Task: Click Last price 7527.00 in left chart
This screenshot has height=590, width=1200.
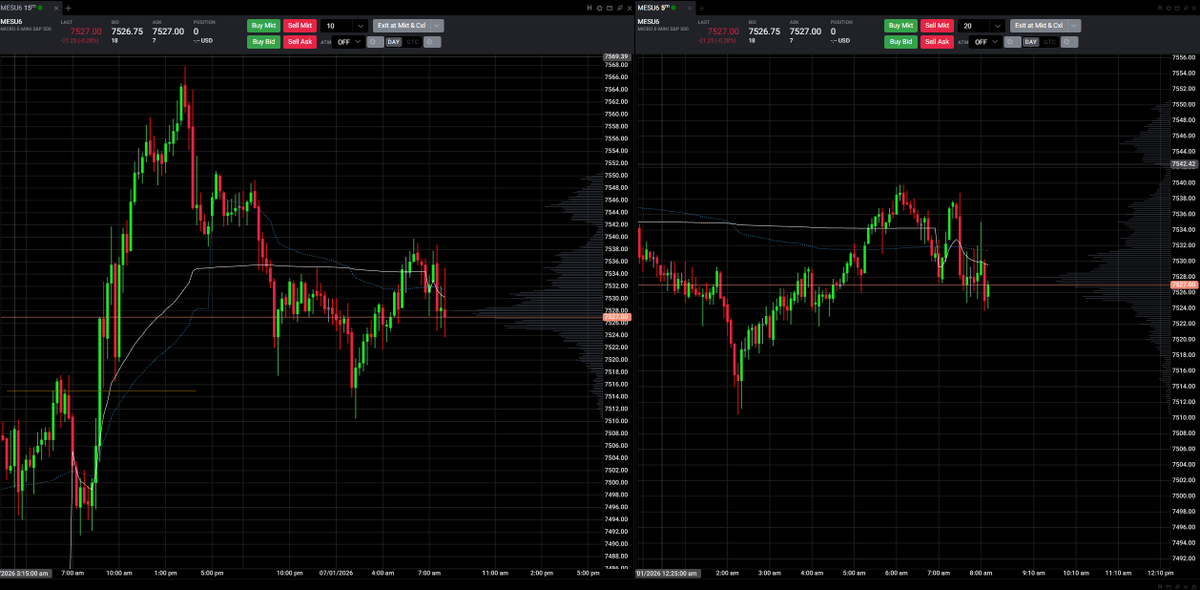Action: click(86, 31)
